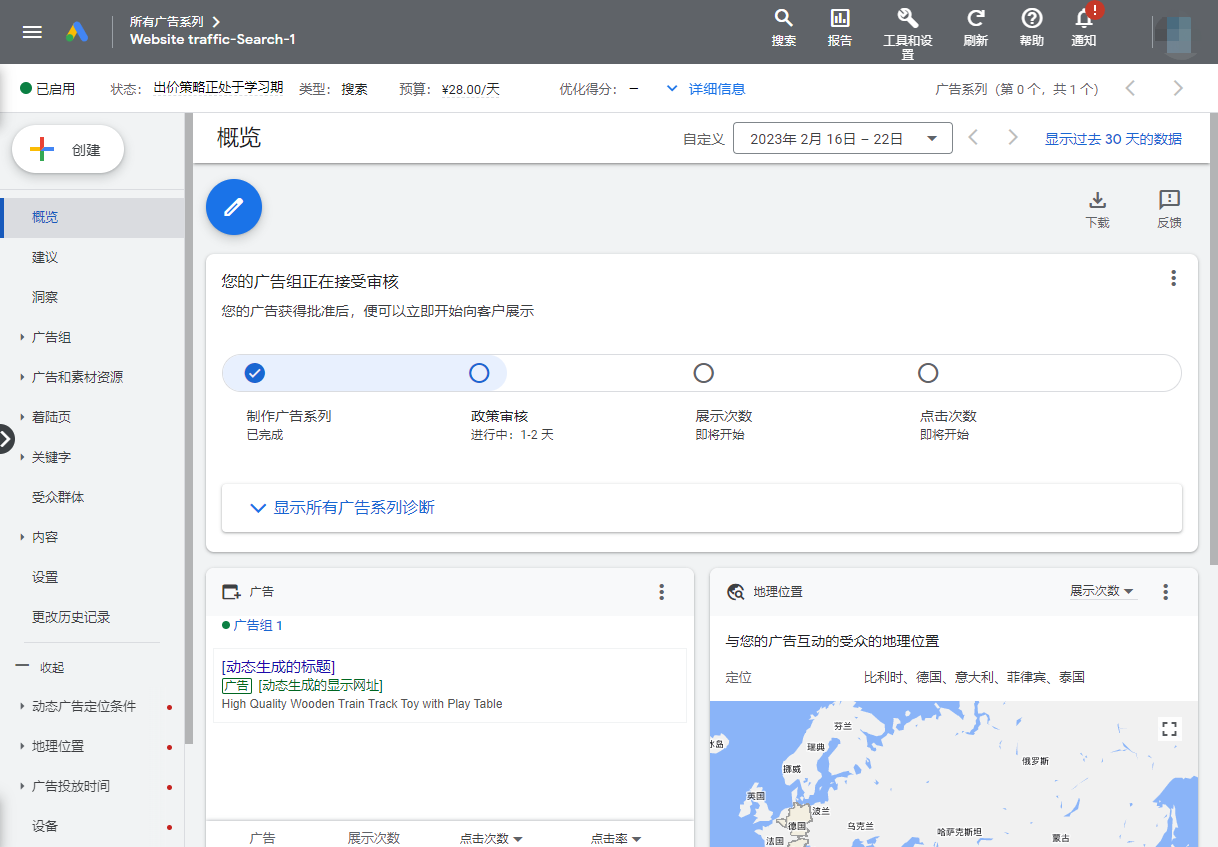Open notifications bell icon
The image size is (1218, 847).
coord(1083,19)
